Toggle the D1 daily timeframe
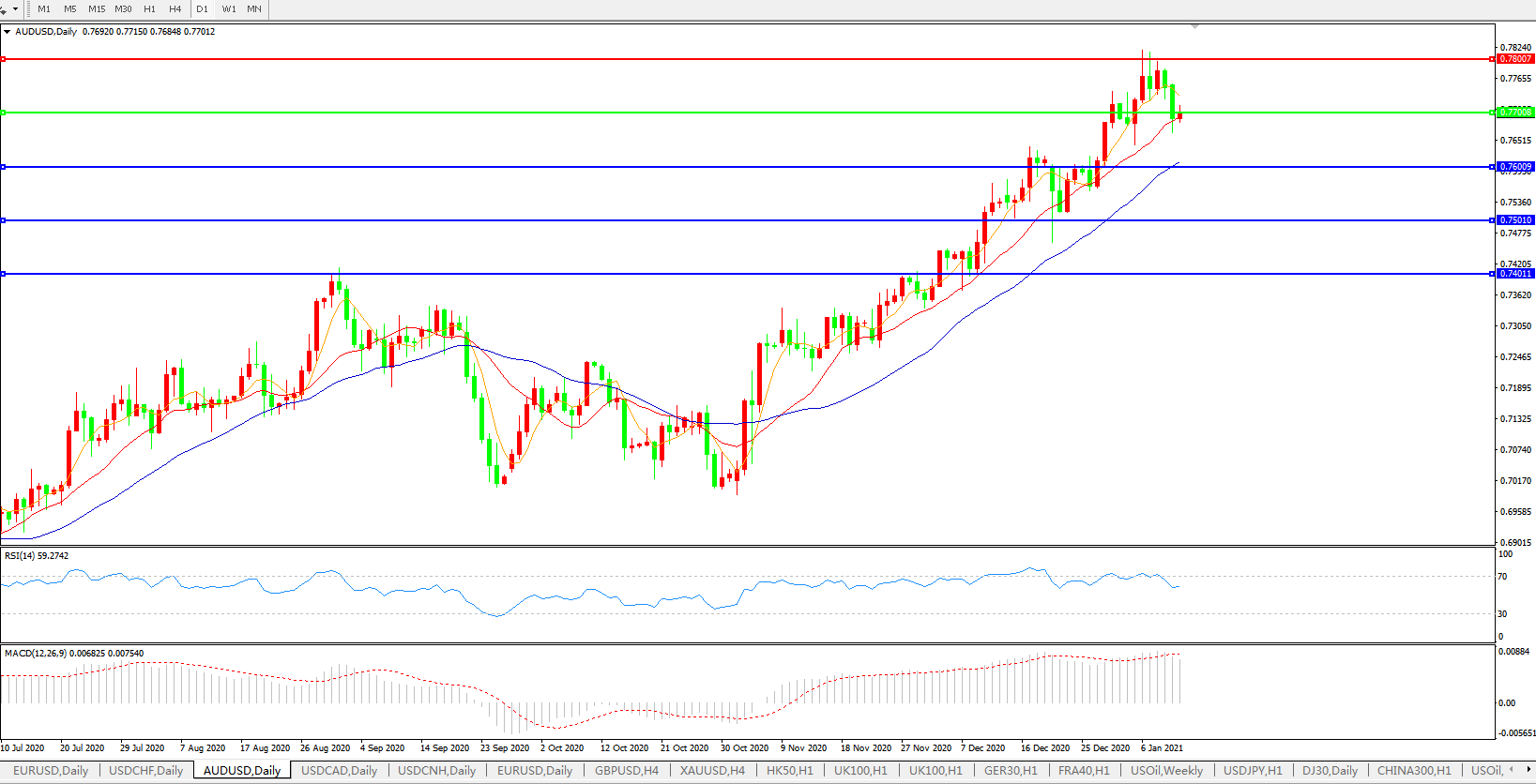Image resolution: width=1536 pixels, height=784 pixels. click(x=203, y=8)
